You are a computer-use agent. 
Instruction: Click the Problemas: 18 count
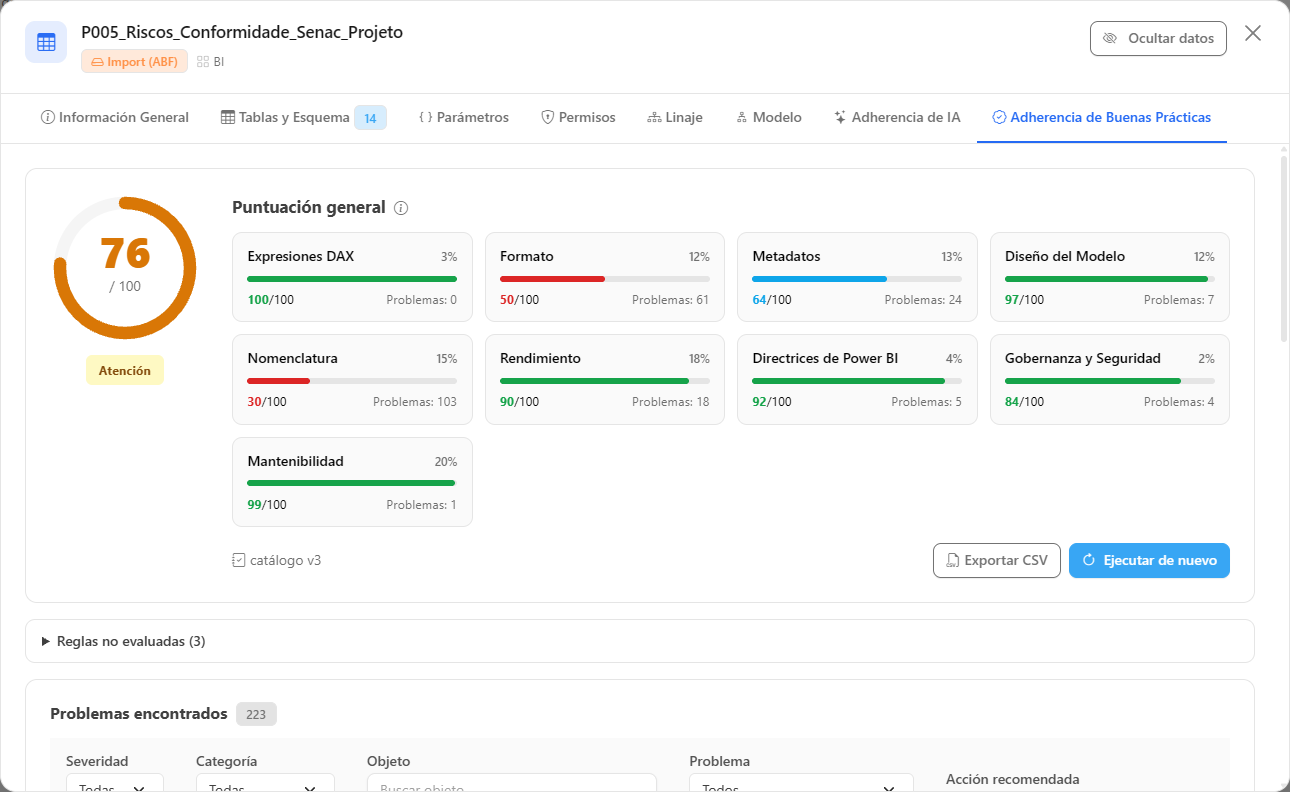[671, 402]
